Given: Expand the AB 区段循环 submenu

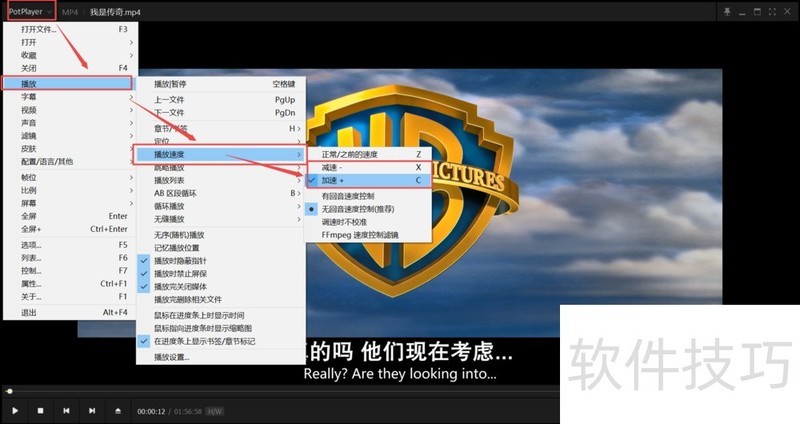Looking at the screenshot, I should 221,193.
